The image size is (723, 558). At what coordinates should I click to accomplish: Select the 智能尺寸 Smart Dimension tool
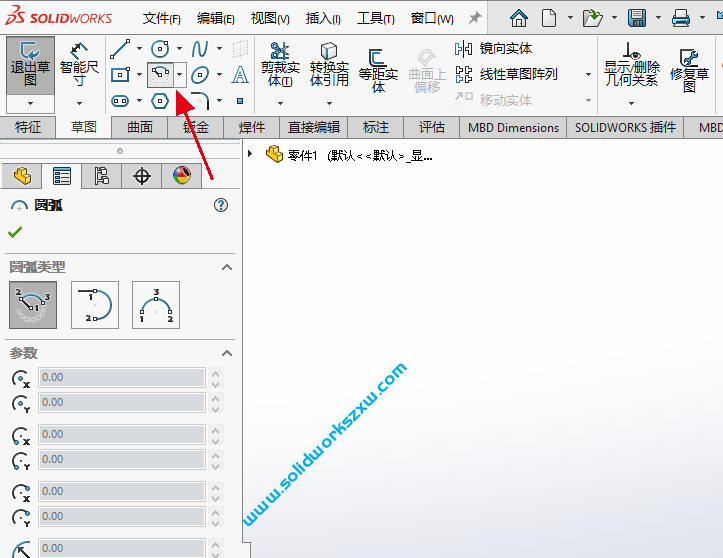click(79, 65)
